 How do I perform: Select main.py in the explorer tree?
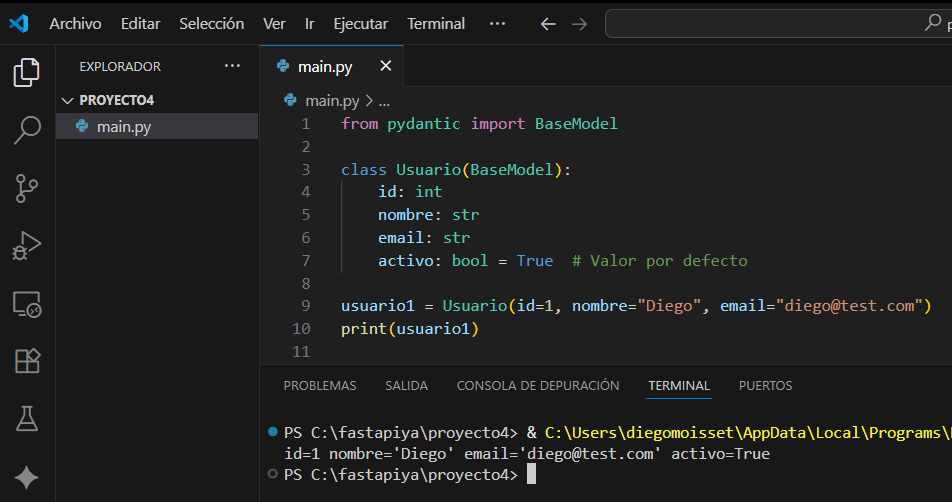(157, 126)
